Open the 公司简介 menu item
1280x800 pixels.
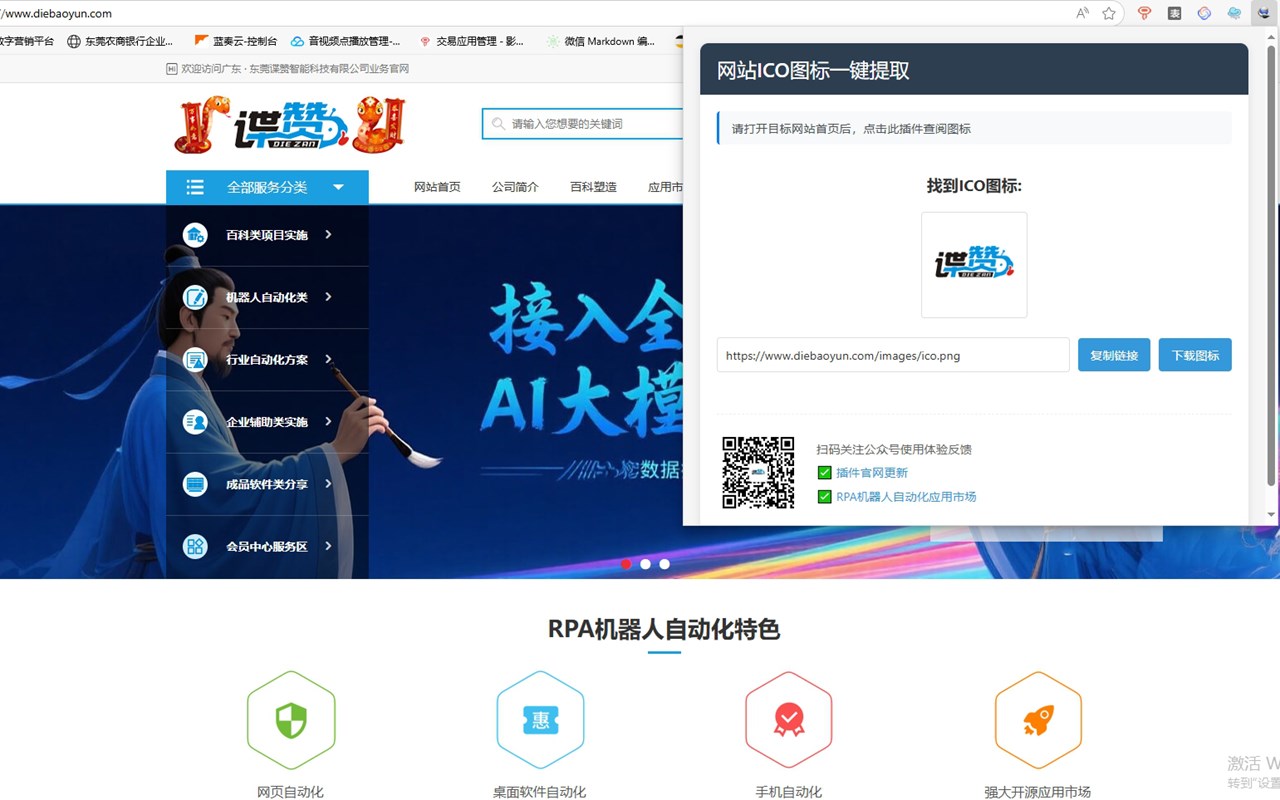pos(515,186)
